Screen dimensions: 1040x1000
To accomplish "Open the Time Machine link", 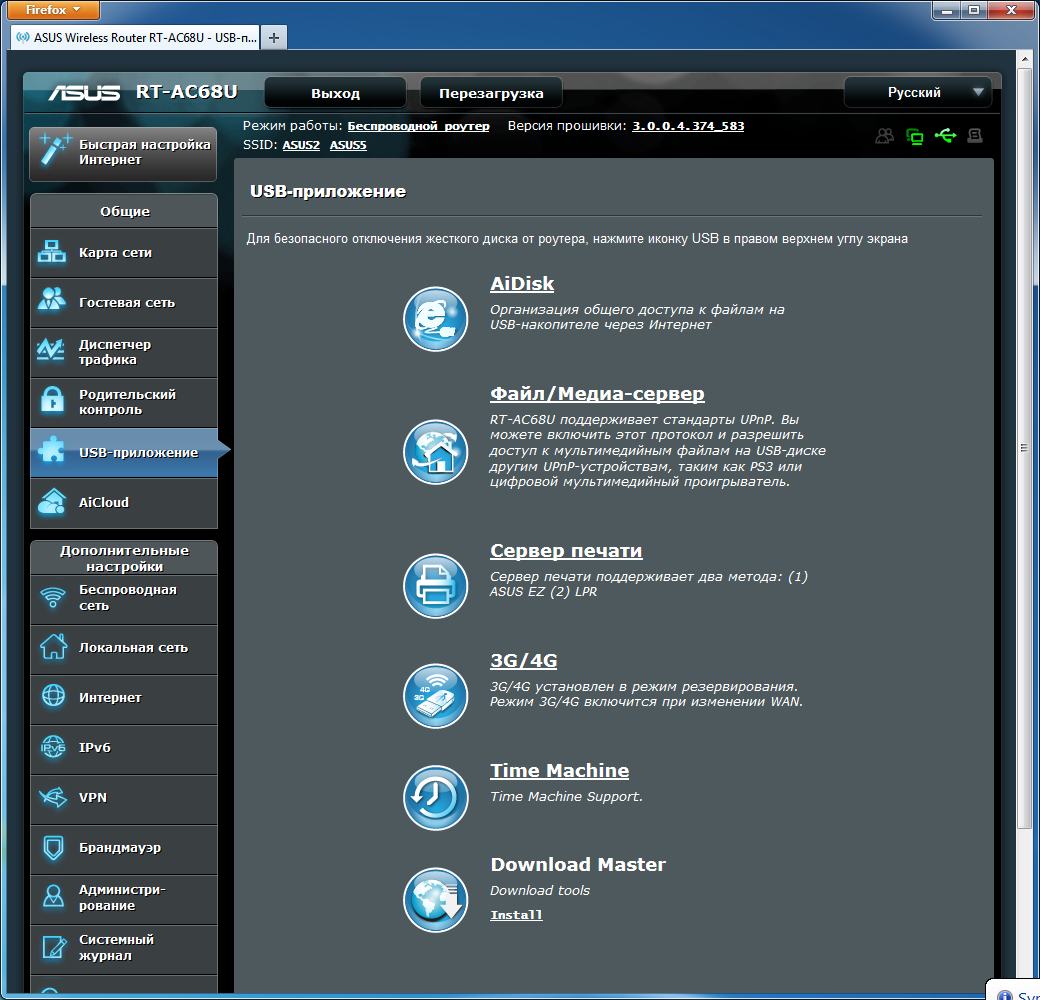I will point(559,771).
